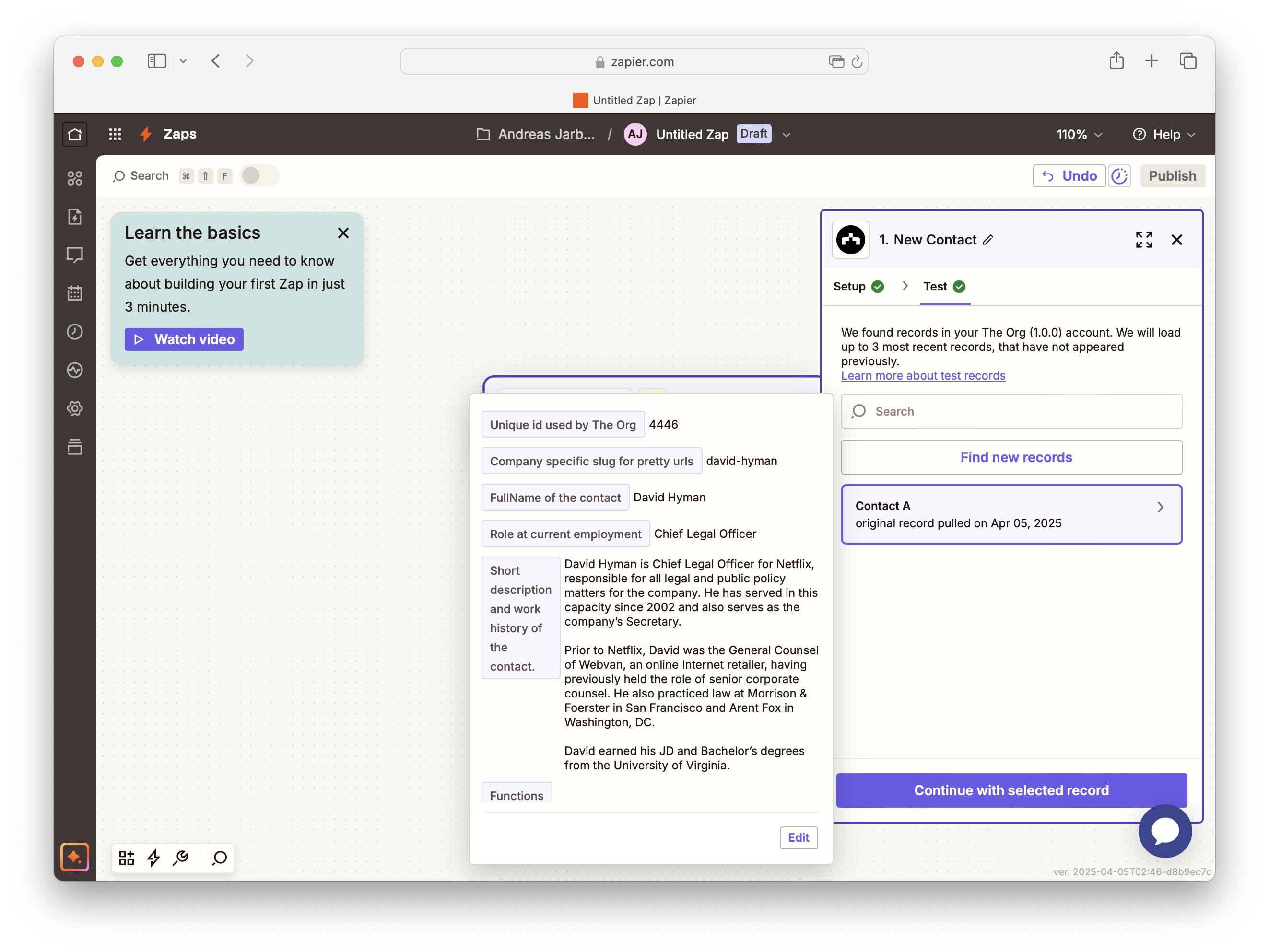Open the zap details file icon in sidebar
The height and width of the screenshot is (952, 1269).
75,217
